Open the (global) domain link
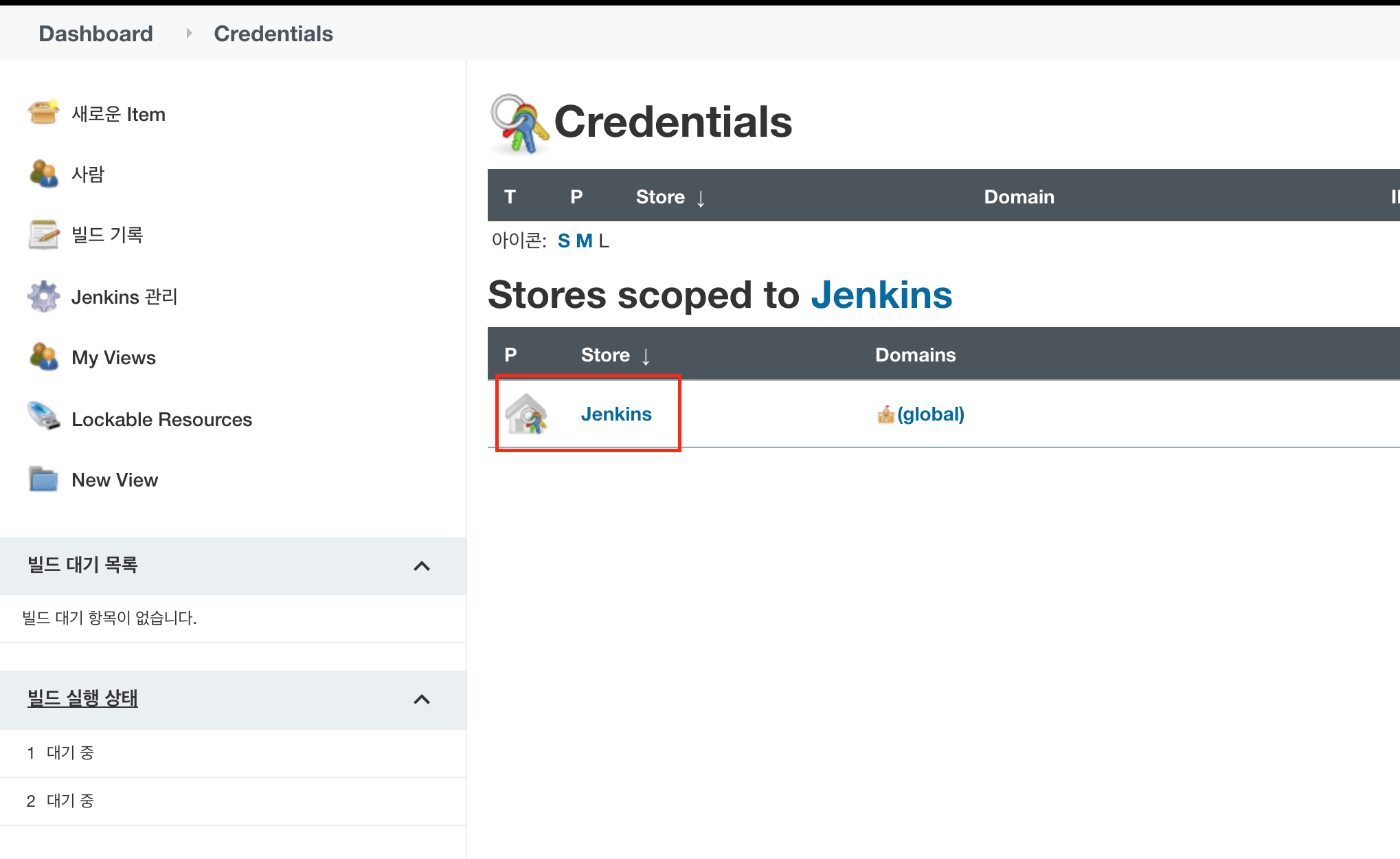The height and width of the screenshot is (859, 1400). point(930,414)
